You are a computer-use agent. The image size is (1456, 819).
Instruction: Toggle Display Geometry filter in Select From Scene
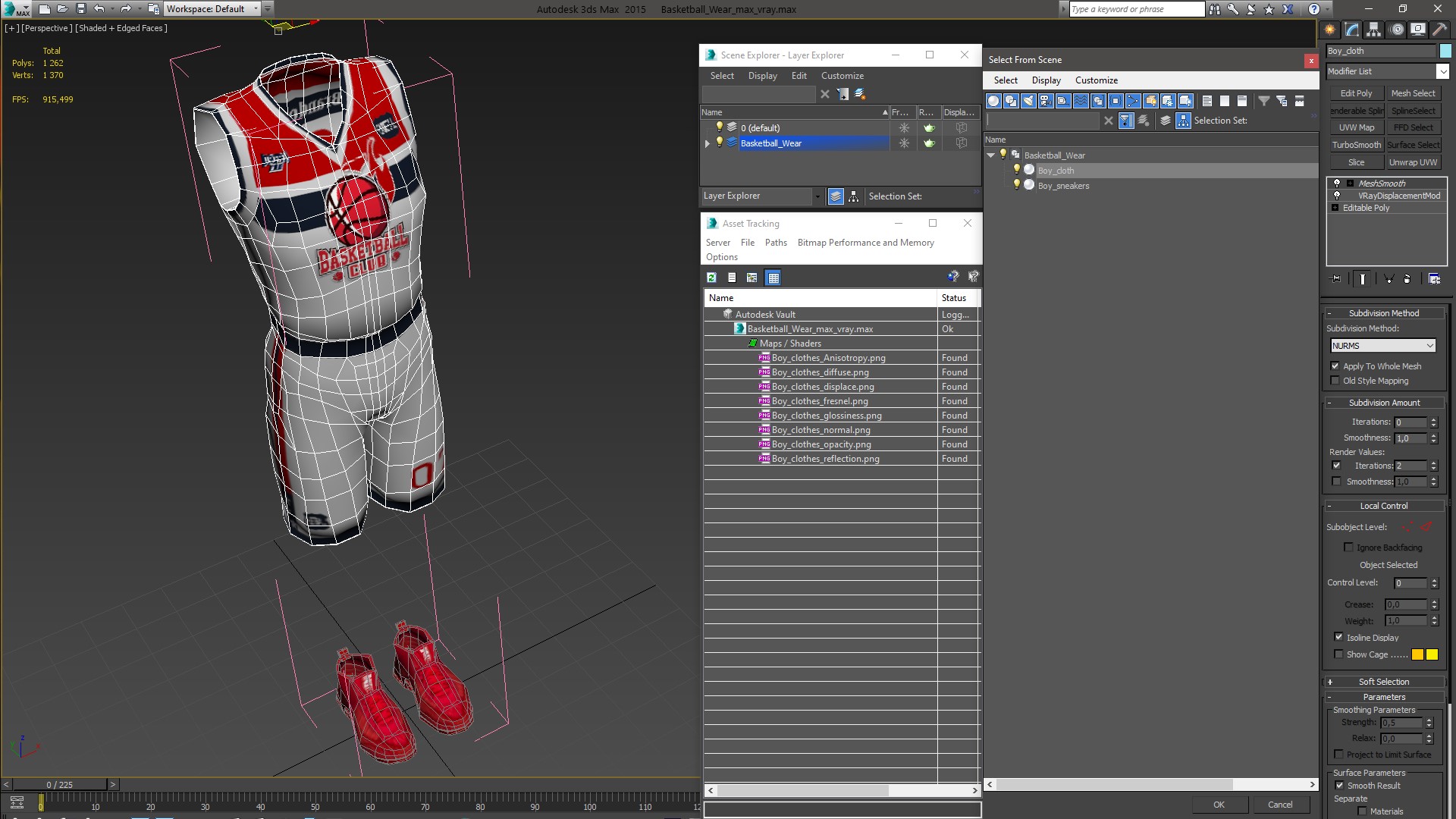993,101
